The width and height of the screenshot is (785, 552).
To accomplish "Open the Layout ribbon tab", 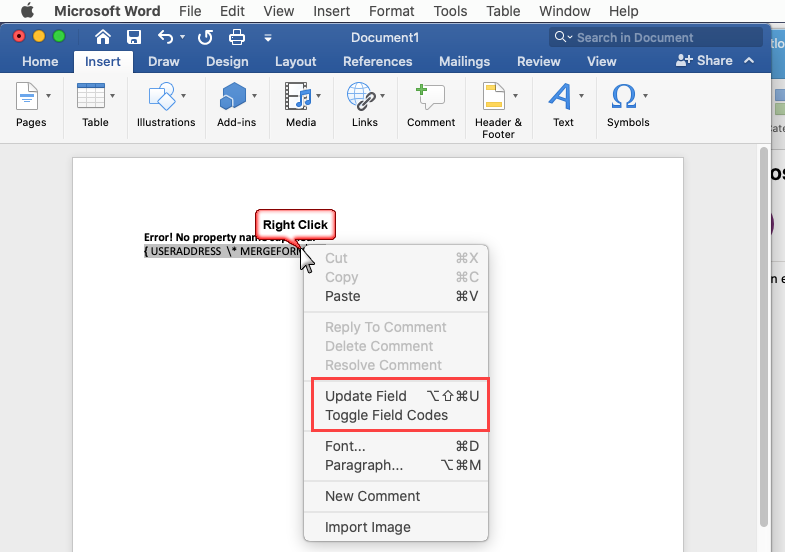I will 295,62.
